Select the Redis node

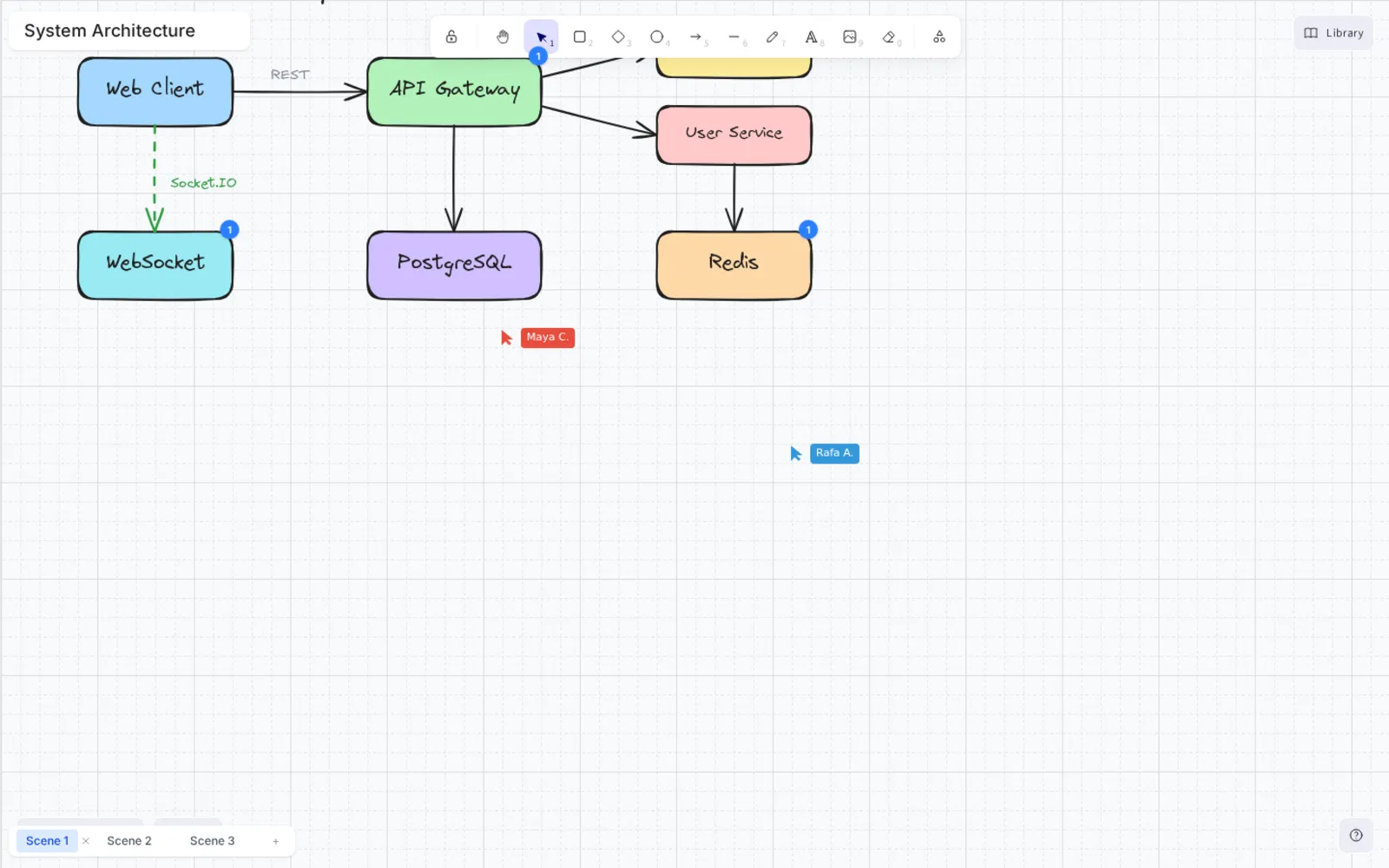734,265
